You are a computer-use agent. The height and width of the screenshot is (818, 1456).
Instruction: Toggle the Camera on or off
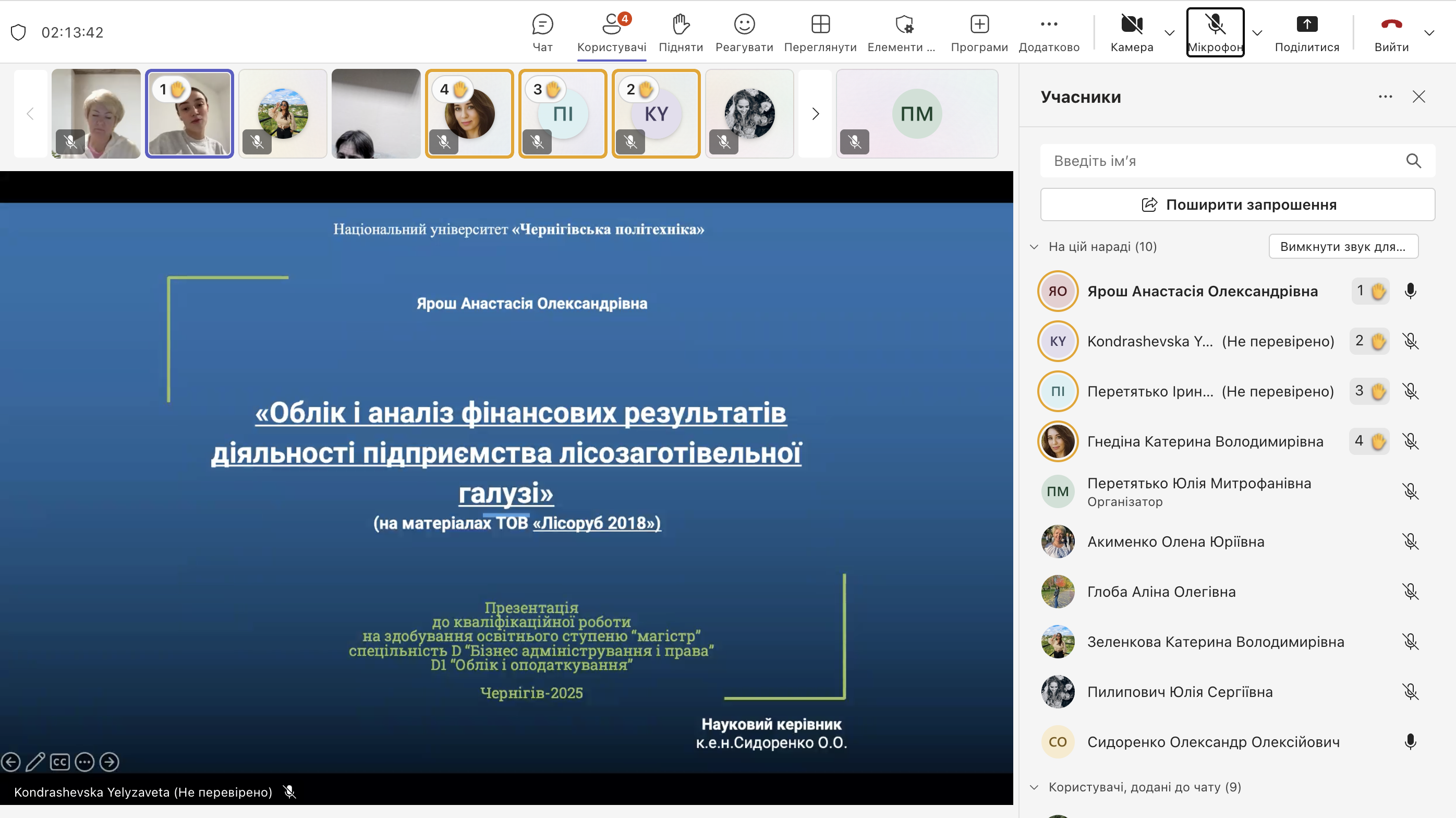coord(1131,25)
